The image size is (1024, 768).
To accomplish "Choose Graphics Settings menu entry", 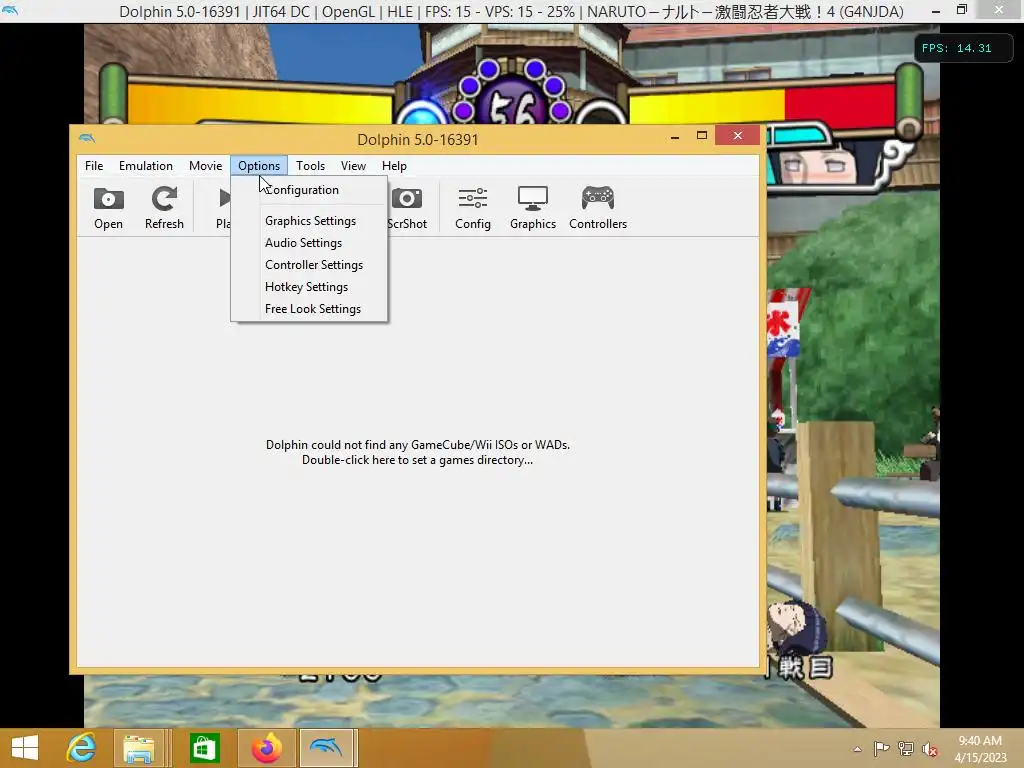I will pos(310,221).
